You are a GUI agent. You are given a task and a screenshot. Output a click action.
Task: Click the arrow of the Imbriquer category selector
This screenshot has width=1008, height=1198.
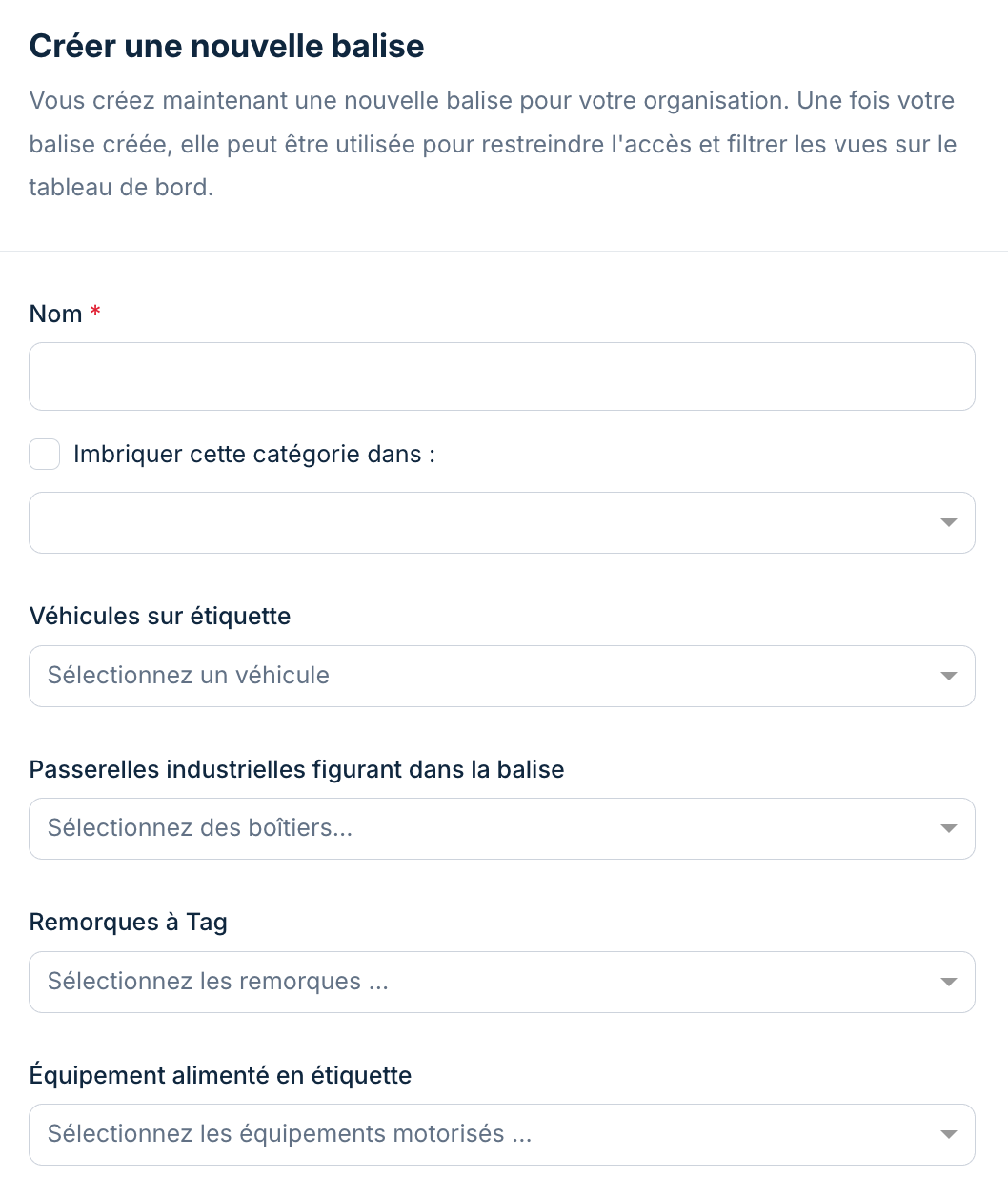[x=948, y=522]
